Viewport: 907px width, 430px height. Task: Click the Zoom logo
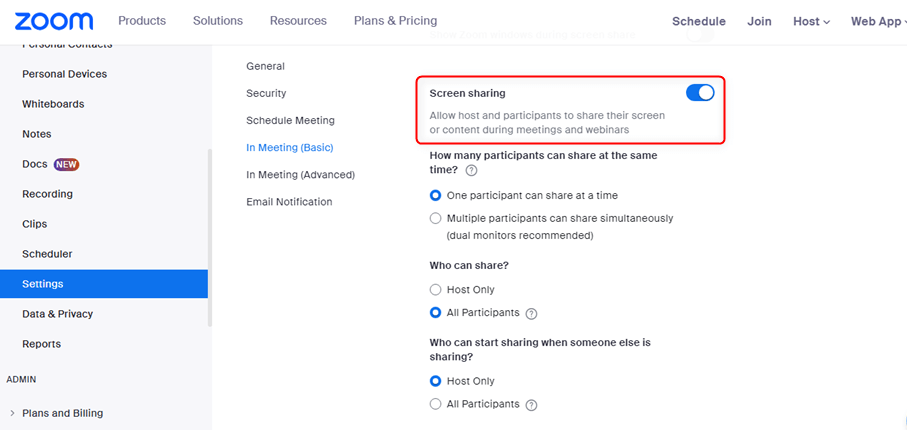tap(54, 21)
